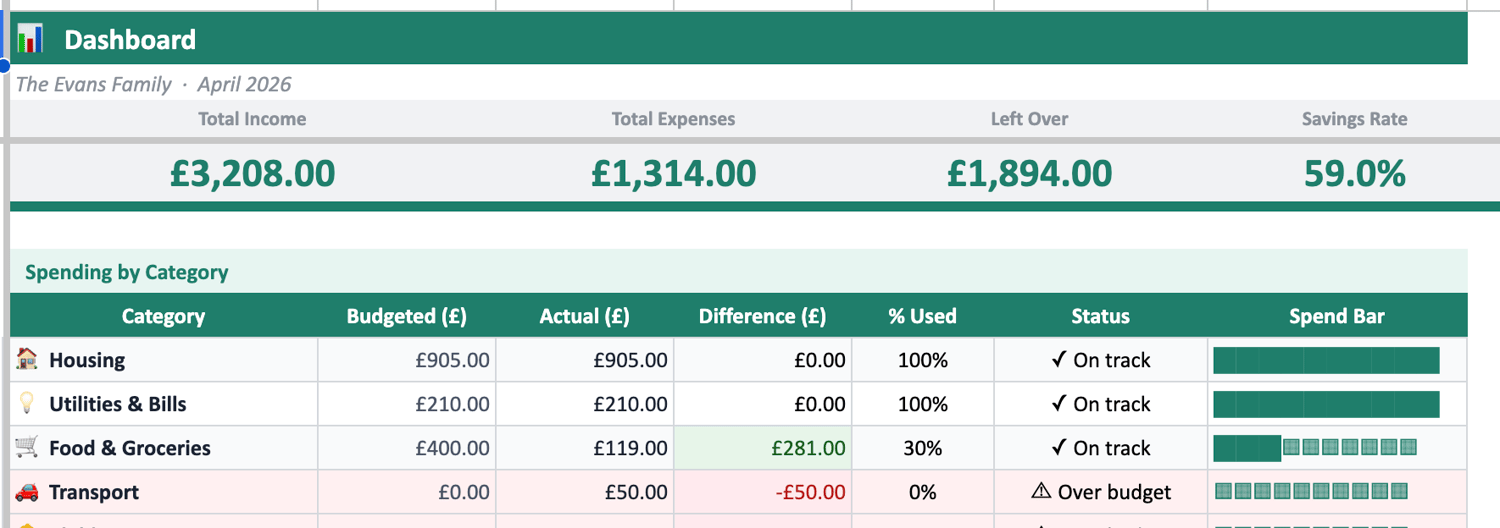Click the Left Over £1,894.00 value
Image resolution: width=1500 pixels, height=528 pixels.
point(1029,173)
